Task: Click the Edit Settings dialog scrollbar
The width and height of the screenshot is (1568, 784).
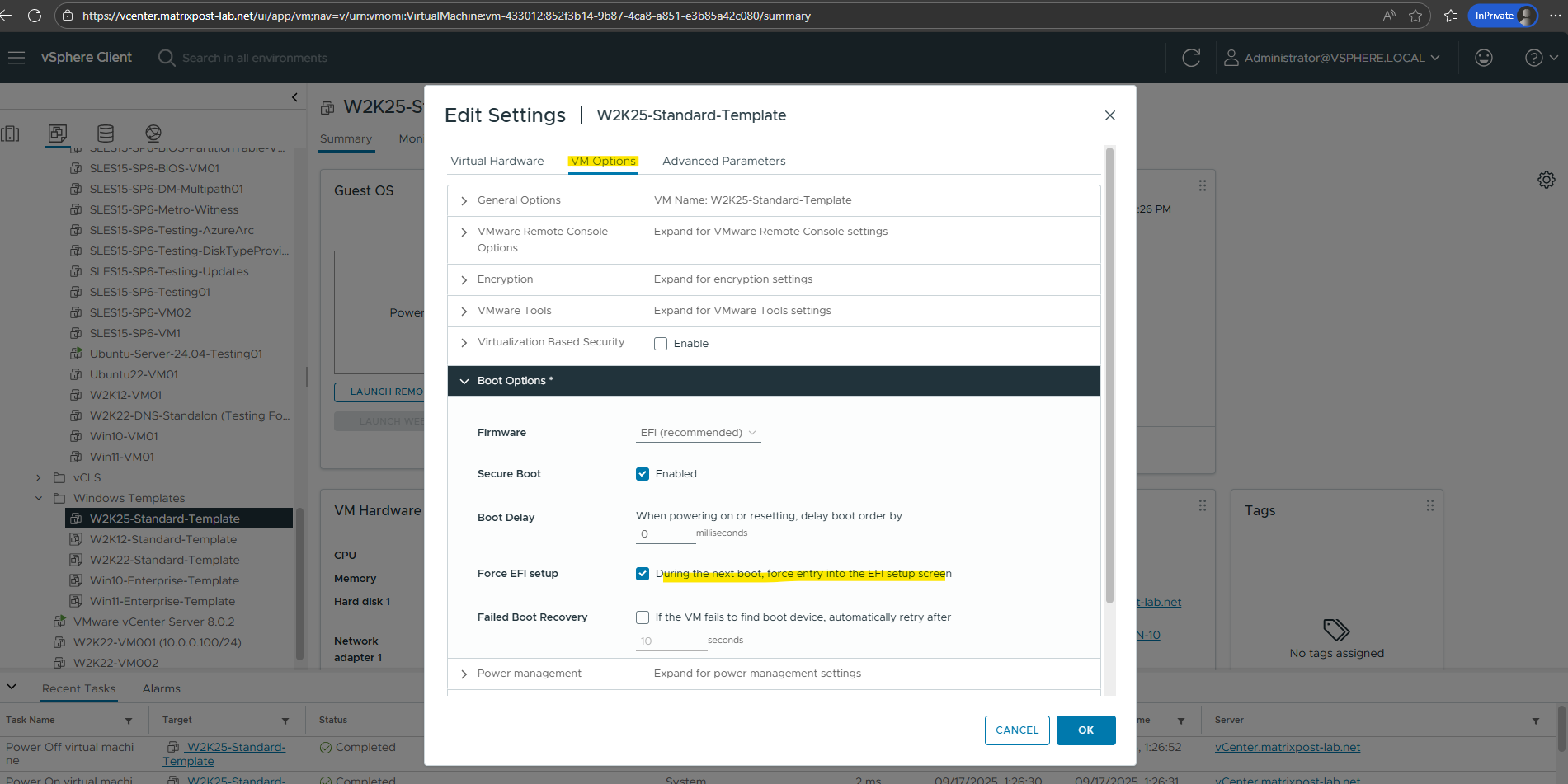Action: [x=1109, y=375]
